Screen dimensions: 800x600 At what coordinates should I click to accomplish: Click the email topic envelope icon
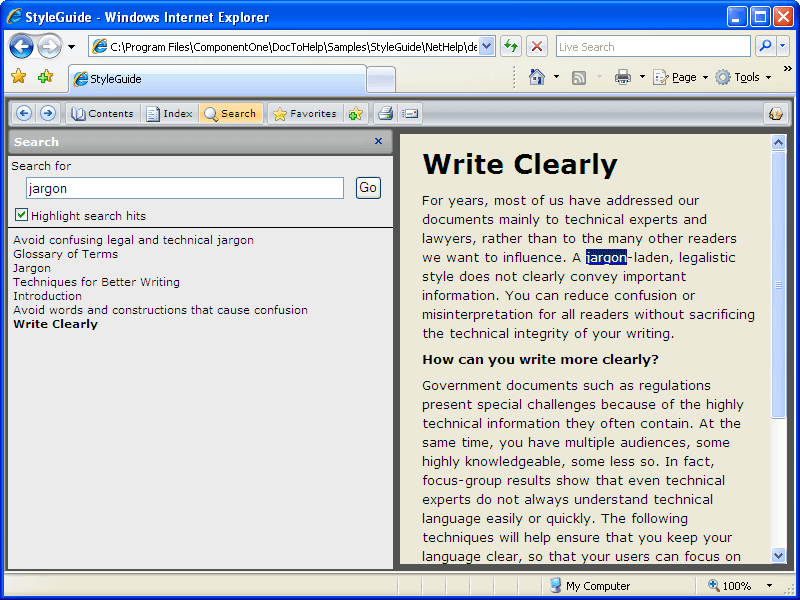point(410,113)
